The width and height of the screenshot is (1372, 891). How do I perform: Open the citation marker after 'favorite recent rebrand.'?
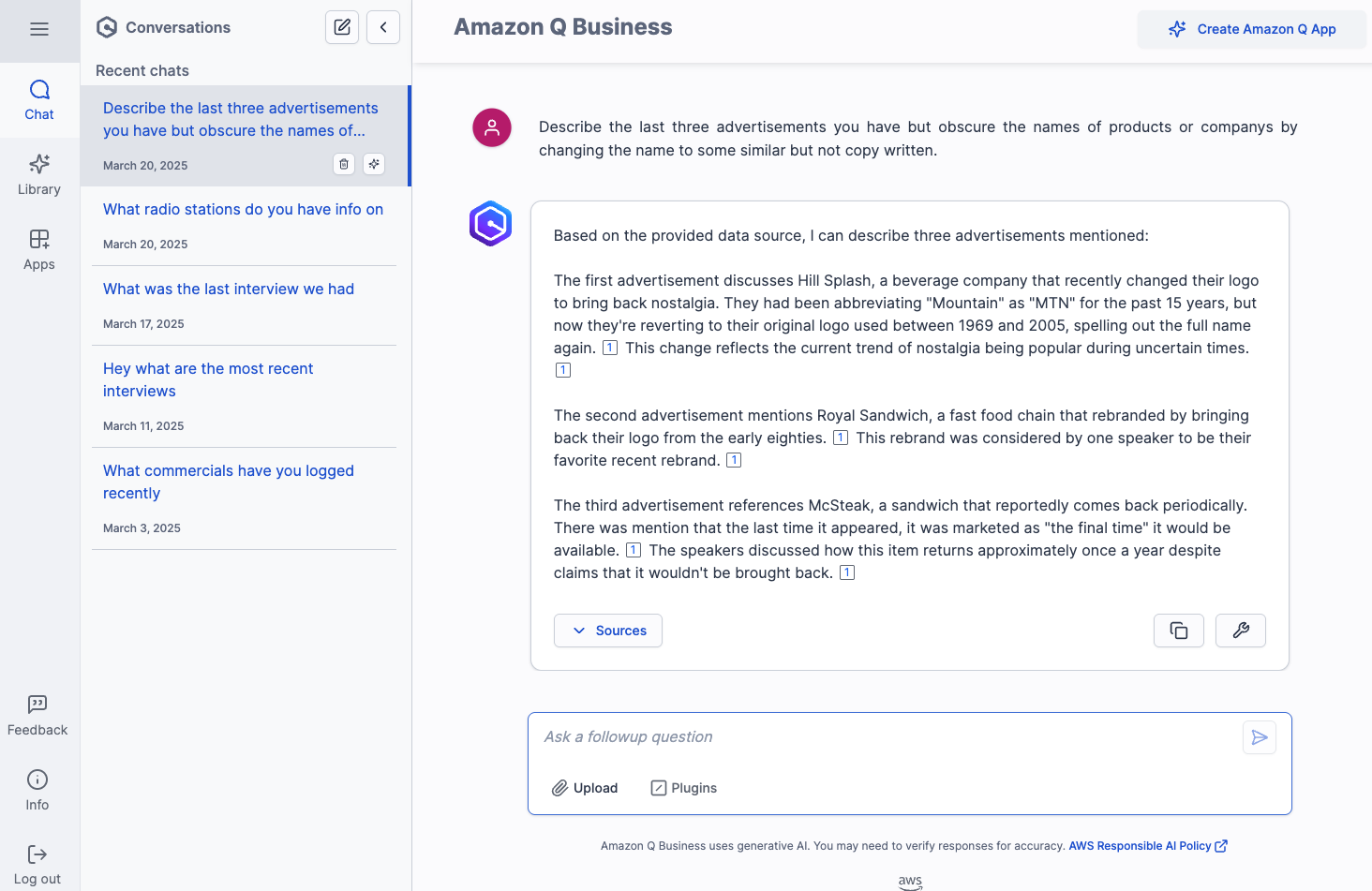734,460
